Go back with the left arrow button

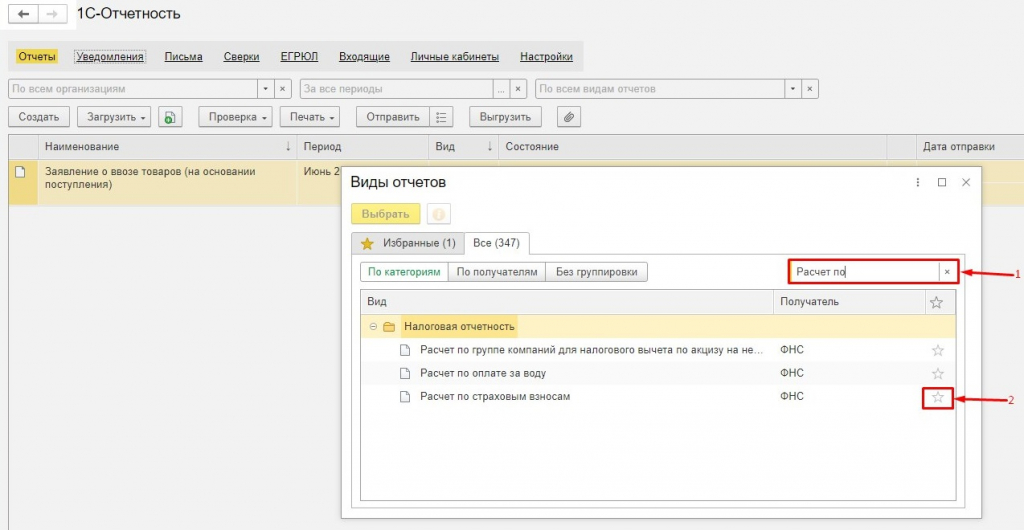[x=24, y=14]
